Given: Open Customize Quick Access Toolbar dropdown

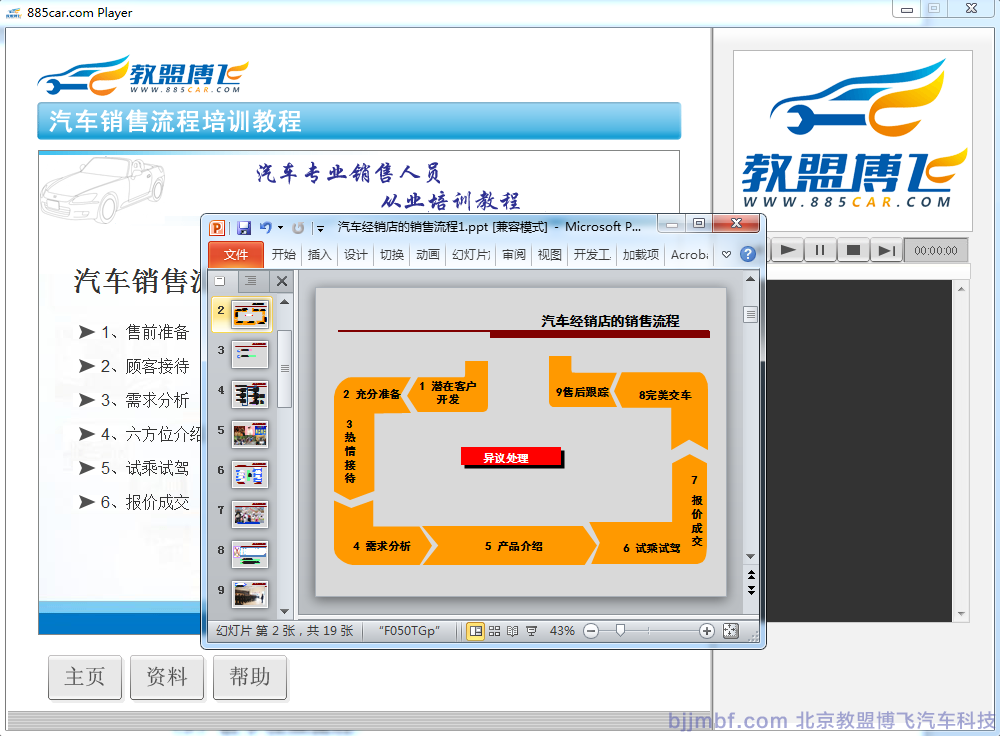Looking at the screenshot, I should click(320, 229).
